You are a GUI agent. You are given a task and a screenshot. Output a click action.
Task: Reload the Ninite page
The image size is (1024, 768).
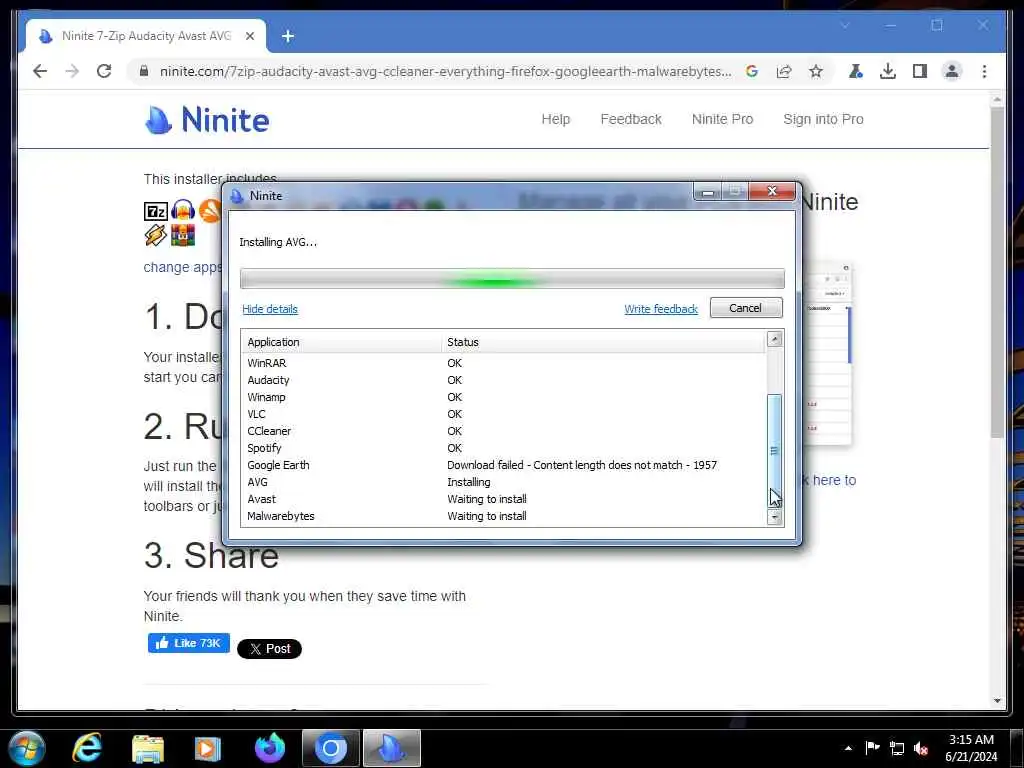(x=104, y=71)
